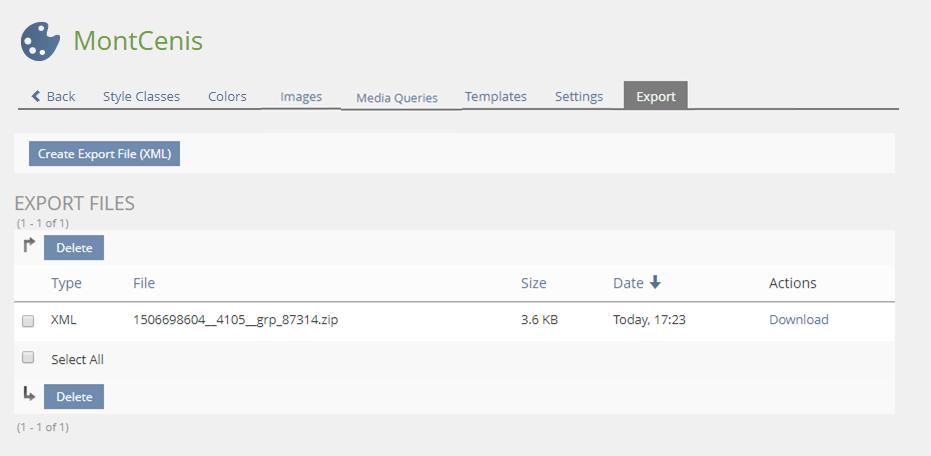Open the Style Classes tab
The image size is (931, 456).
click(x=141, y=96)
